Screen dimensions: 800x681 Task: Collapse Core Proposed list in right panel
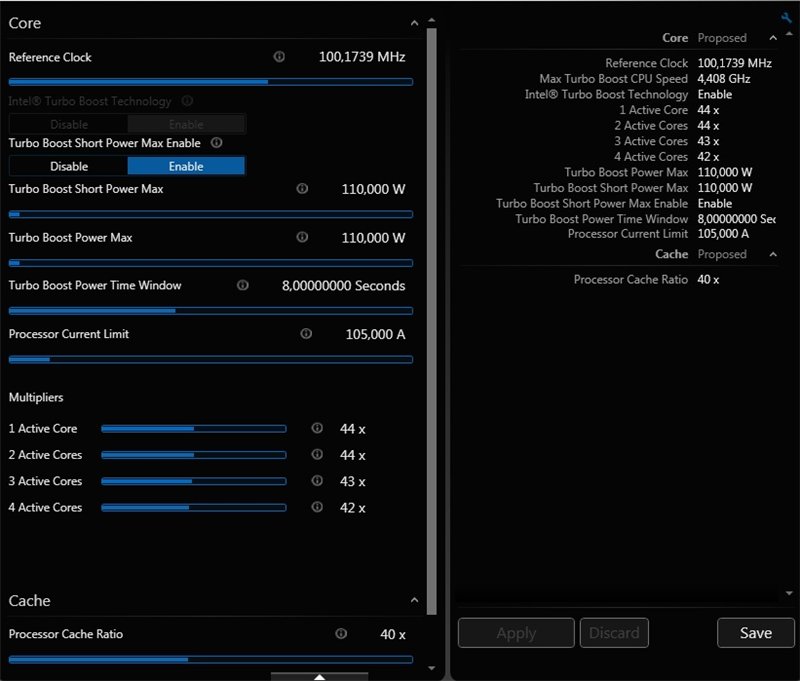tap(773, 38)
